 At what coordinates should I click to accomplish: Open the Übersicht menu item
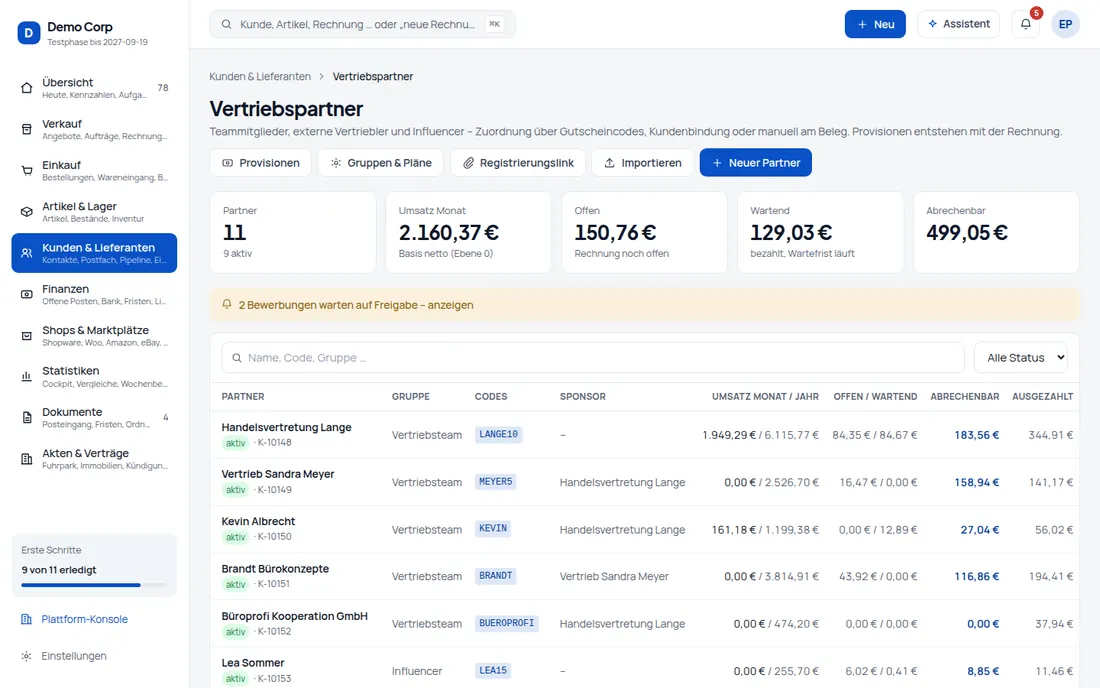[94, 88]
